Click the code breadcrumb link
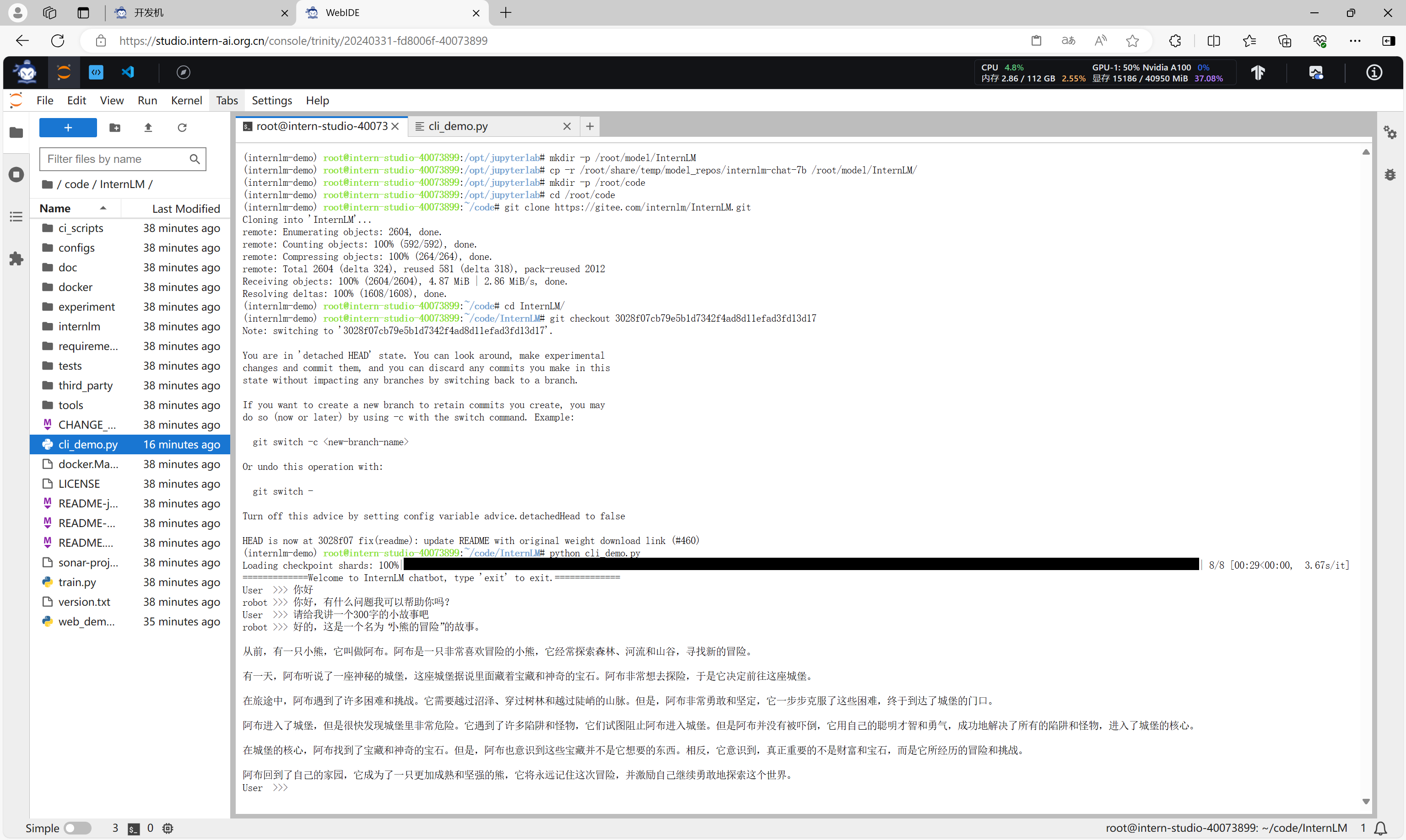 [x=76, y=184]
